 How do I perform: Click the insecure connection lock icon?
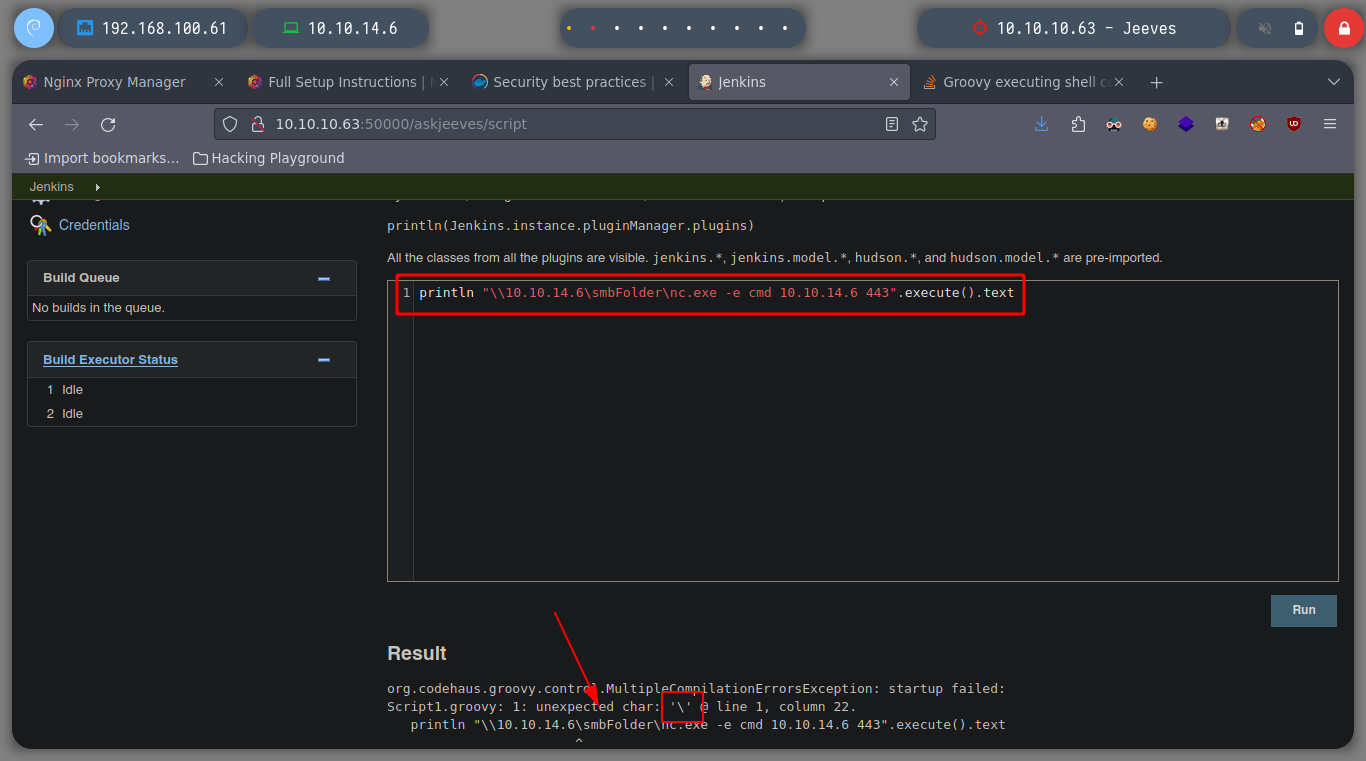coord(257,124)
